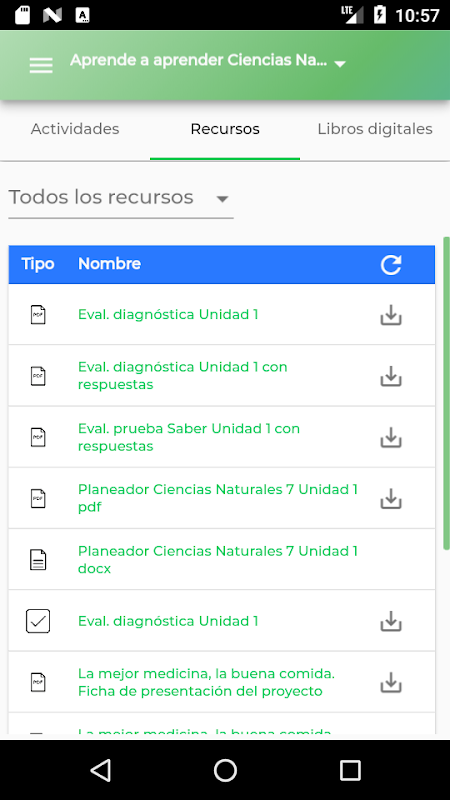Click the green vertical scrollbar
The height and width of the screenshot is (800, 450).
point(446,393)
